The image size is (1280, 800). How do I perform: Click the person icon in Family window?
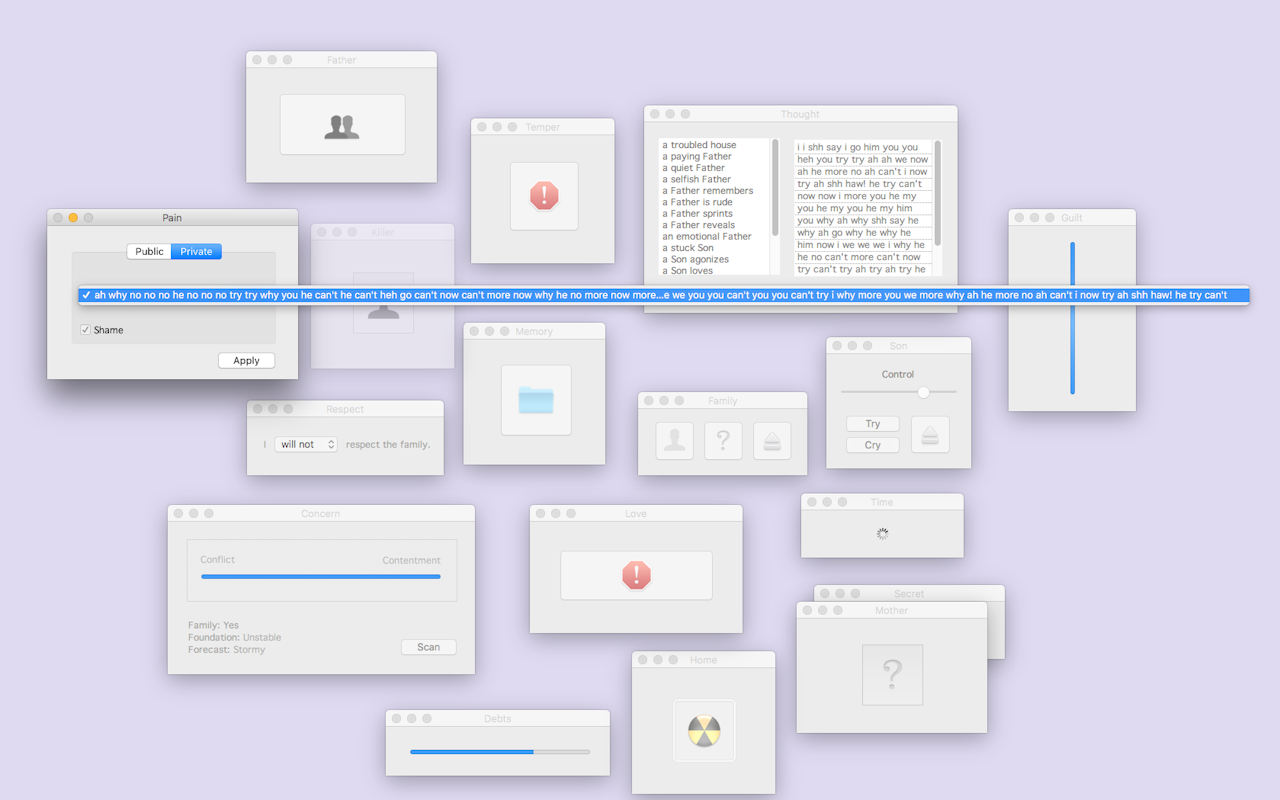pos(675,441)
